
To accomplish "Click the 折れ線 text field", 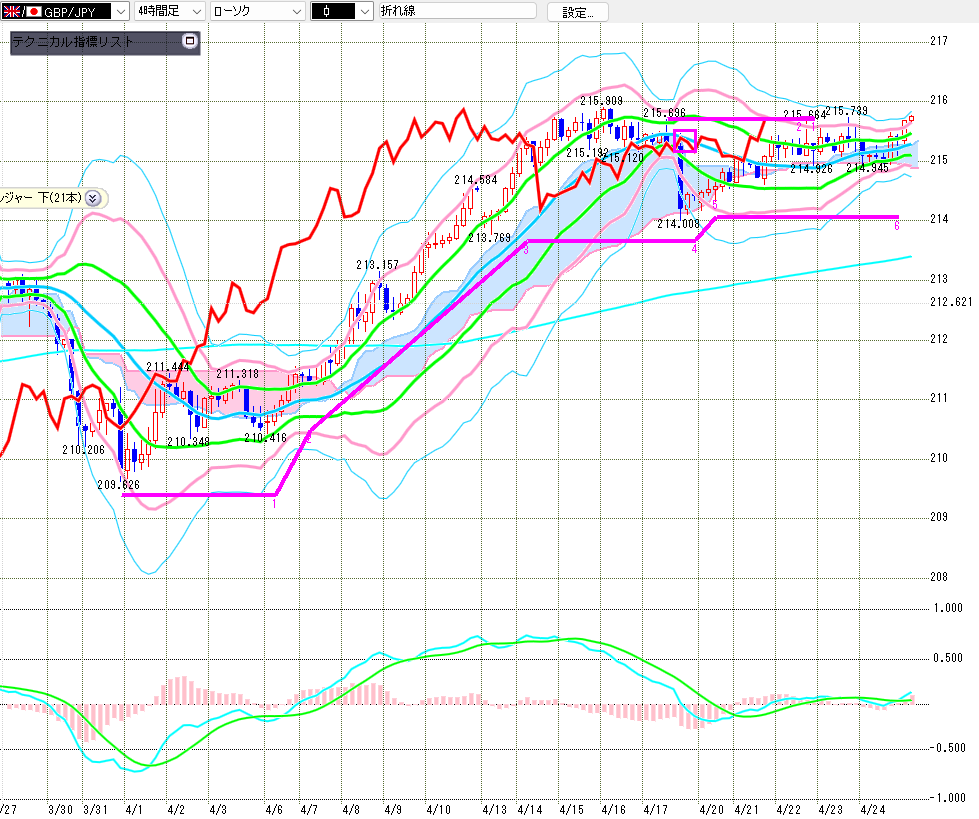I will pyautogui.click(x=458, y=11).
